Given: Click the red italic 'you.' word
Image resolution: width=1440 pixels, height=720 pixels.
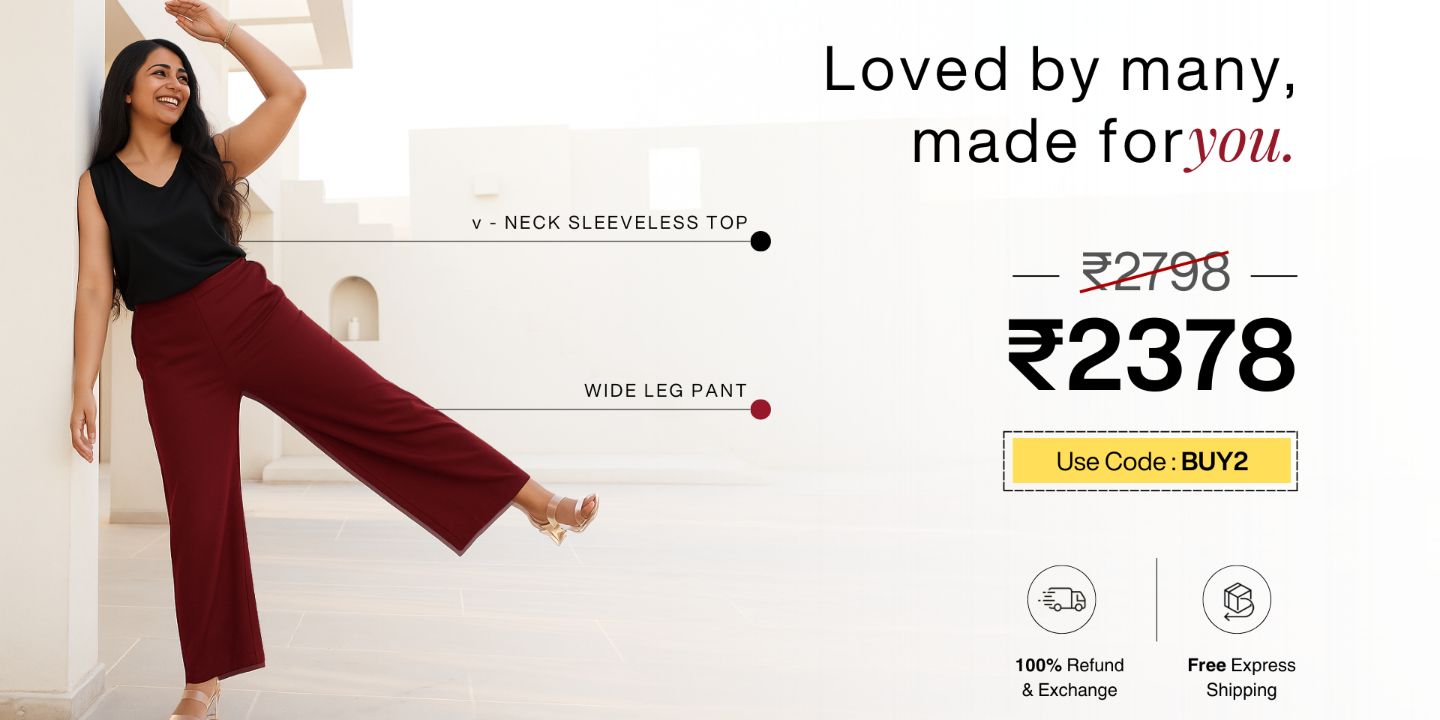Looking at the screenshot, I should pos(1241,144).
